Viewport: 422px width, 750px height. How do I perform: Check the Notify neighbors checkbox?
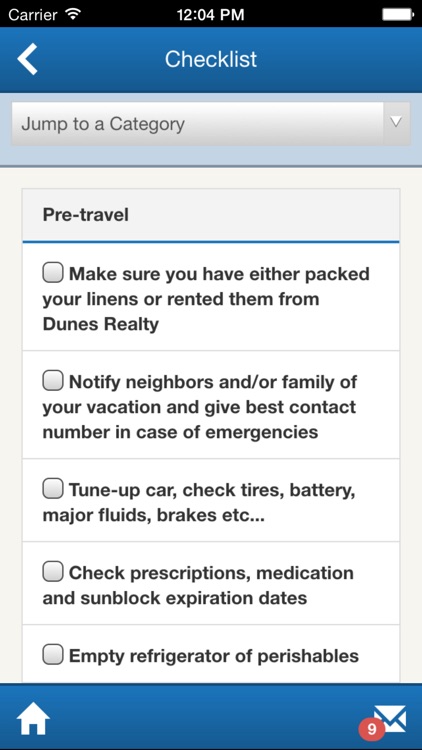(x=53, y=381)
